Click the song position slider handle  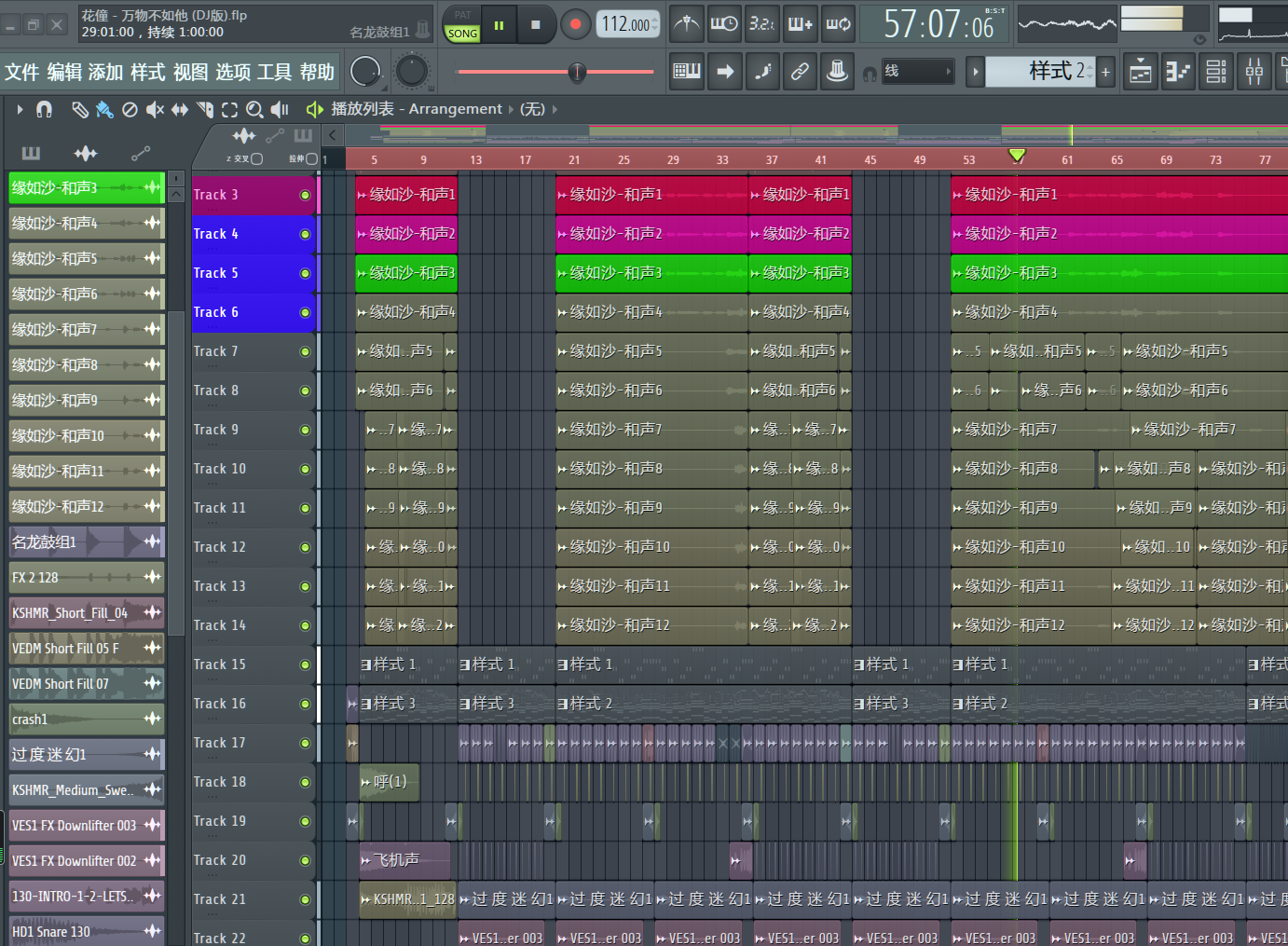[x=577, y=72]
